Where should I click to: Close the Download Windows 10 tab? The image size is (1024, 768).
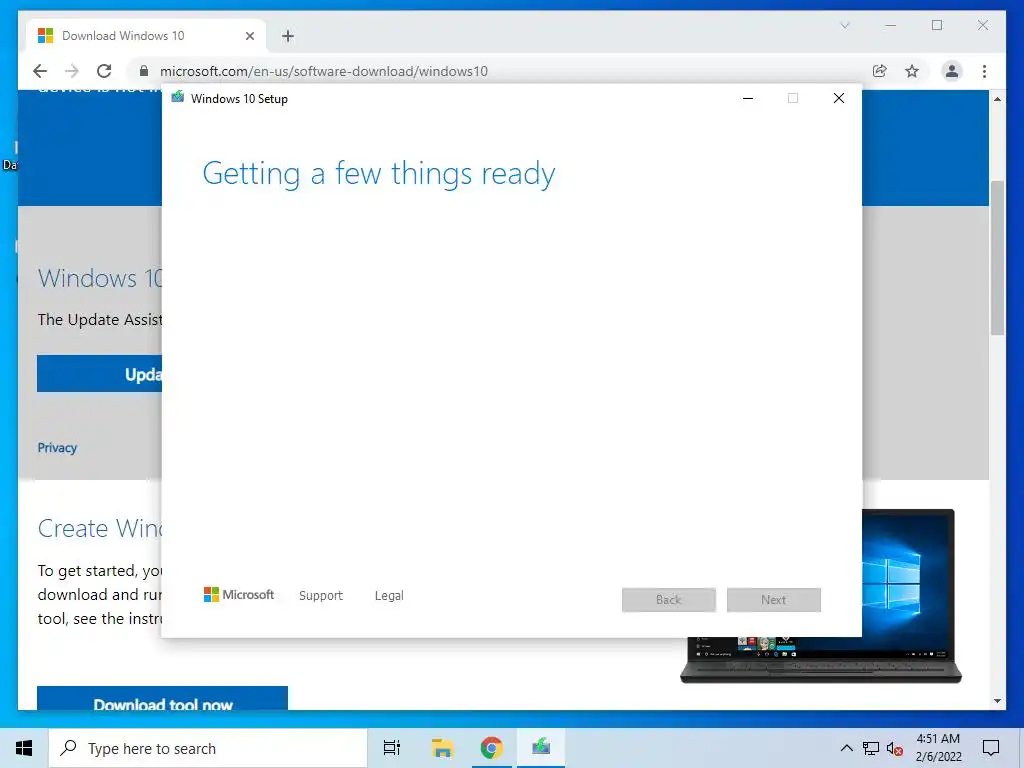249,36
